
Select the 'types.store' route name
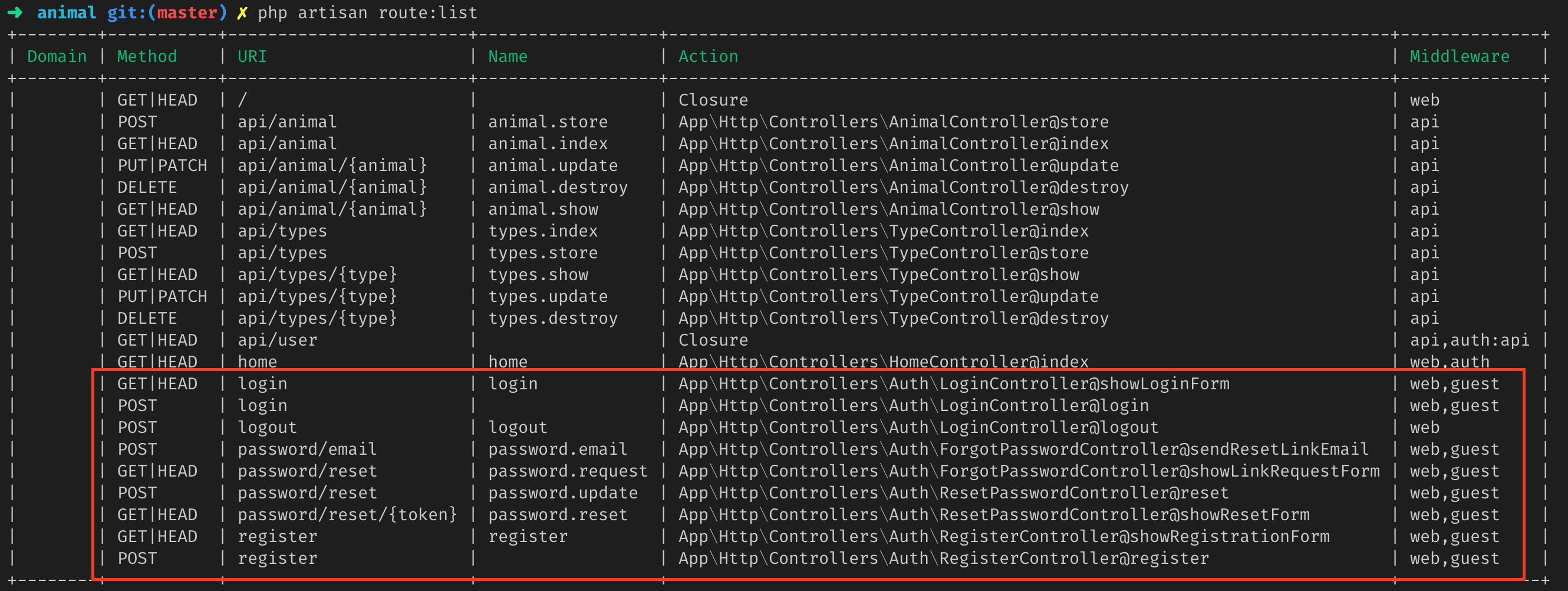click(543, 253)
